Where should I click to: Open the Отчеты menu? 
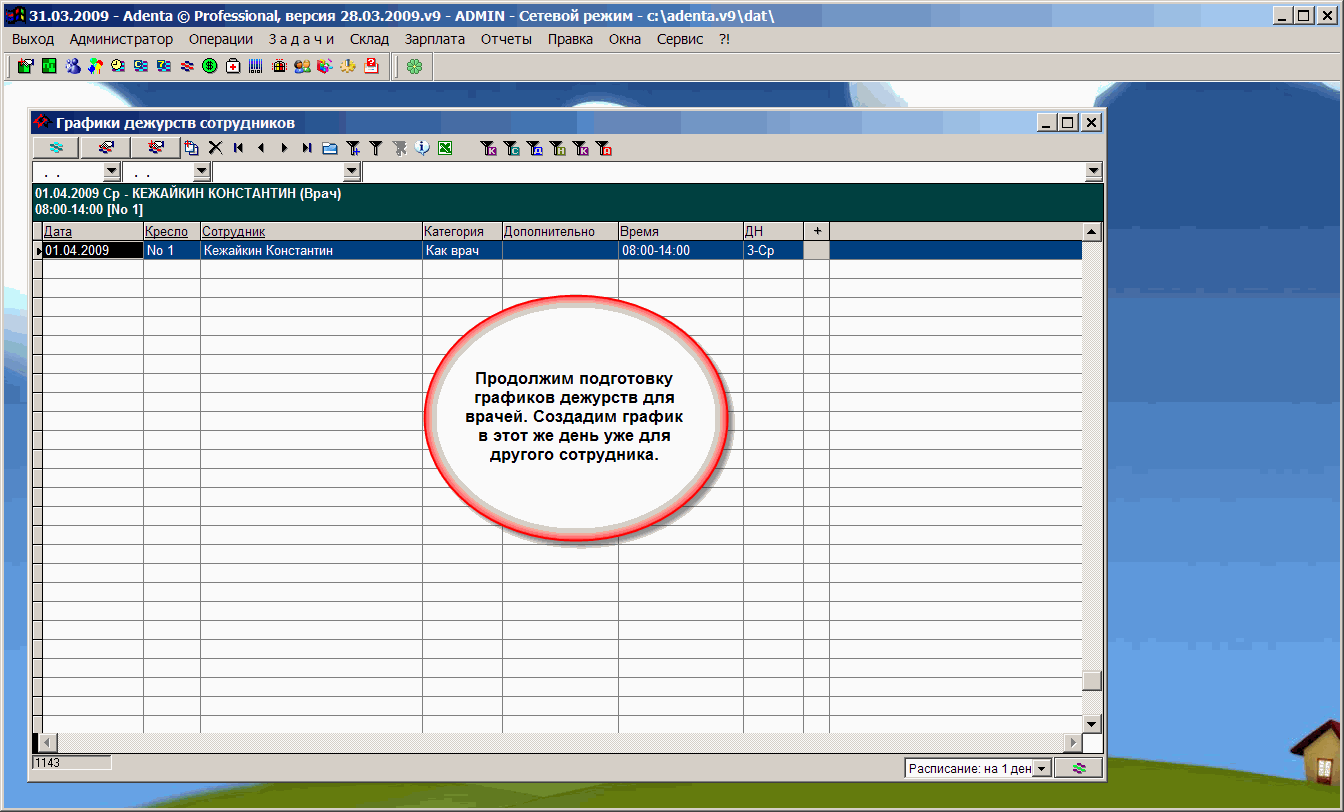[506, 39]
